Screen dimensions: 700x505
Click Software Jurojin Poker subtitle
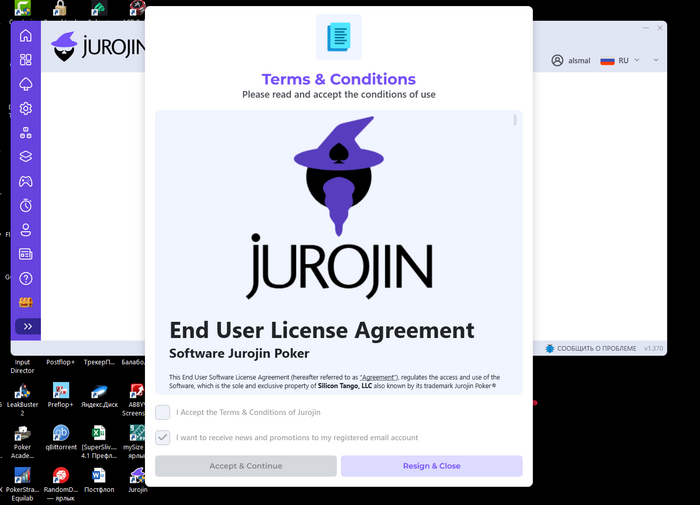coord(239,353)
